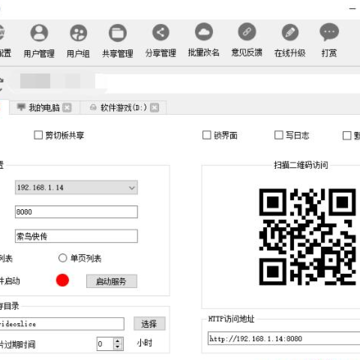Click the monitor icon on 我的电脑 tab
Viewport: 360px width, 360px height.
coord(21,107)
